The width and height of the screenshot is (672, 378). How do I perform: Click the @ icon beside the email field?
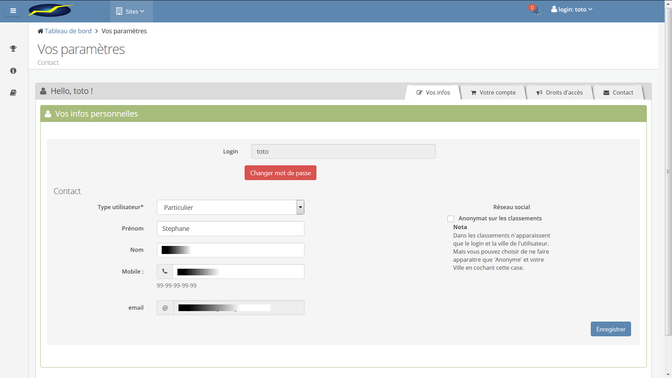coord(165,308)
